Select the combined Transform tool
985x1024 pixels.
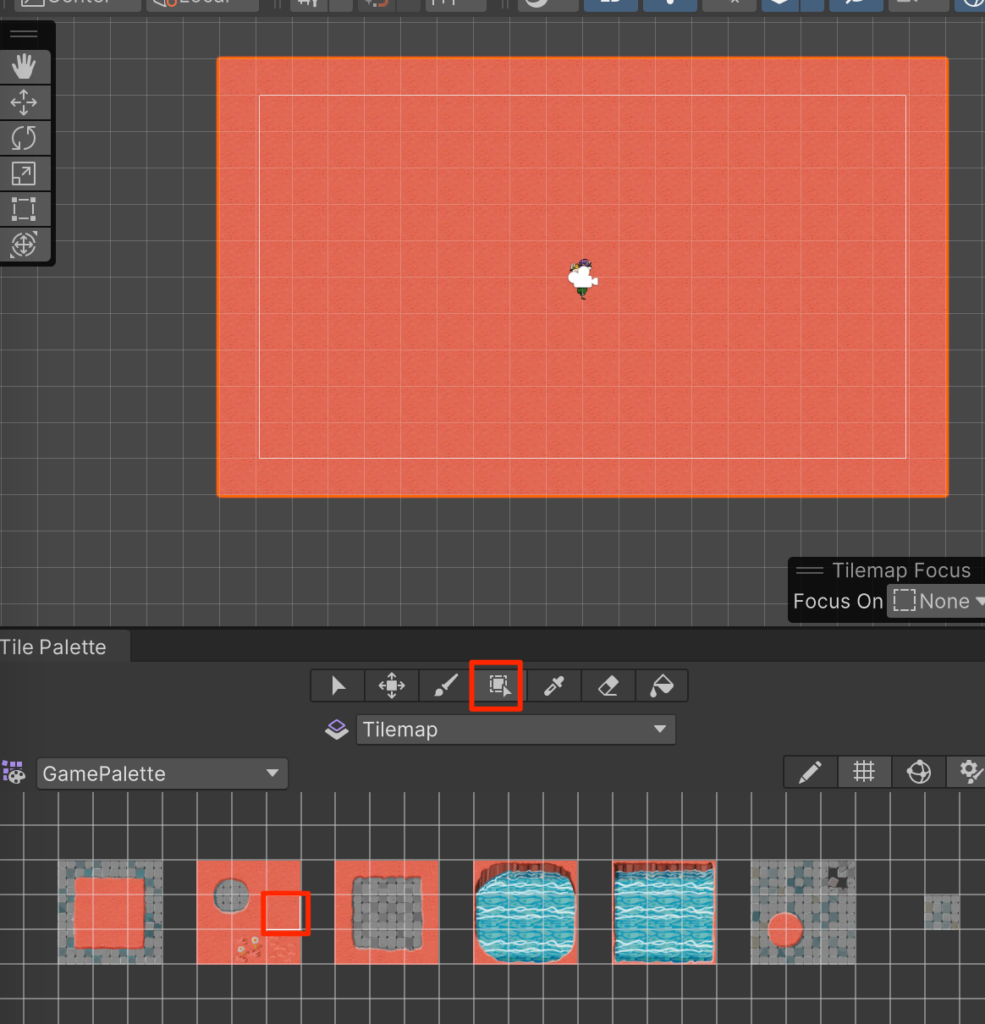pos(24,244)
